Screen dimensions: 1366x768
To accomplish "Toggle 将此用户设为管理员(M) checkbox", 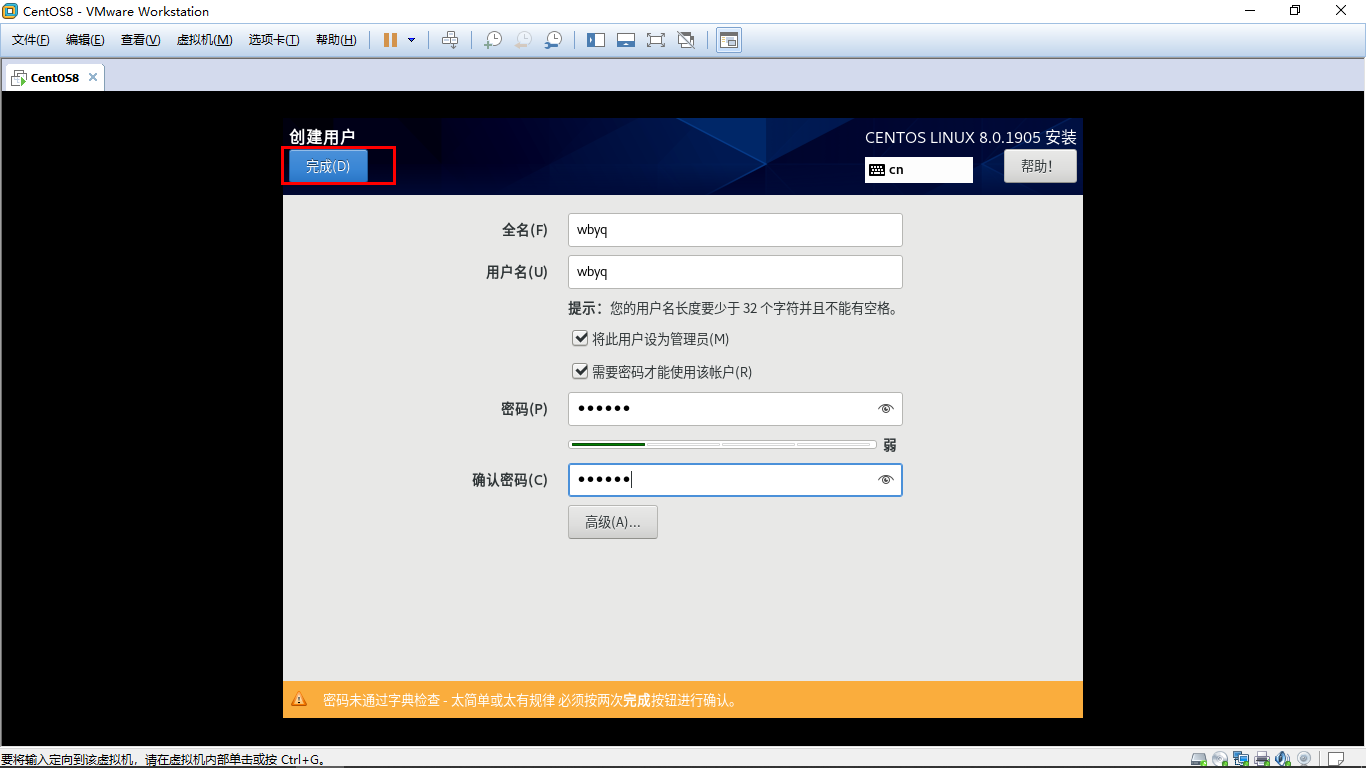I will (580, 339).
